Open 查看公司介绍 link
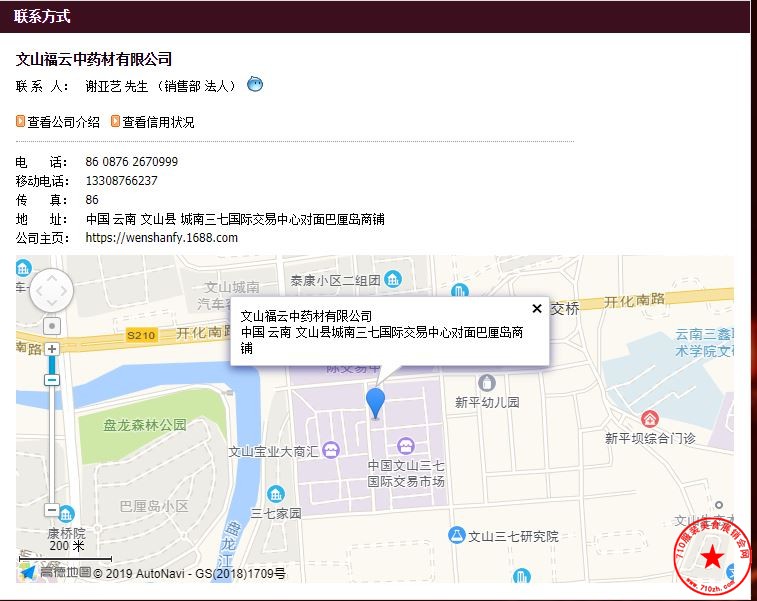 pos(63,122)
